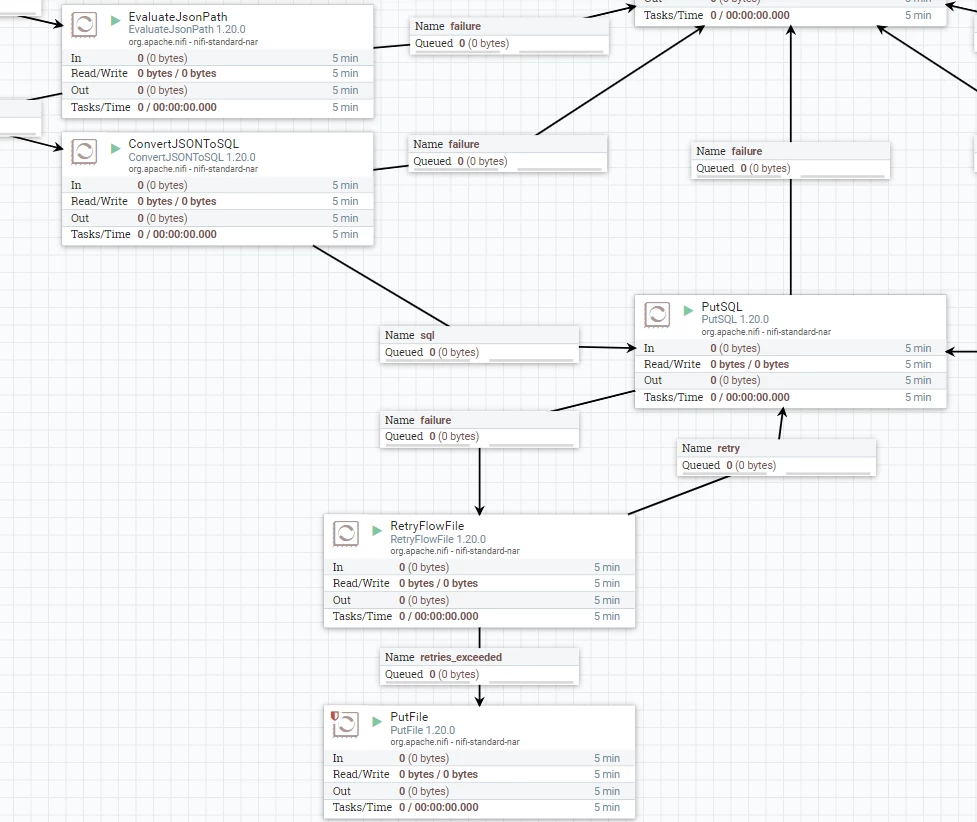Select the PutSQL processor title
The width and height of the screenshot is (977, 822).
click(722, 307)
